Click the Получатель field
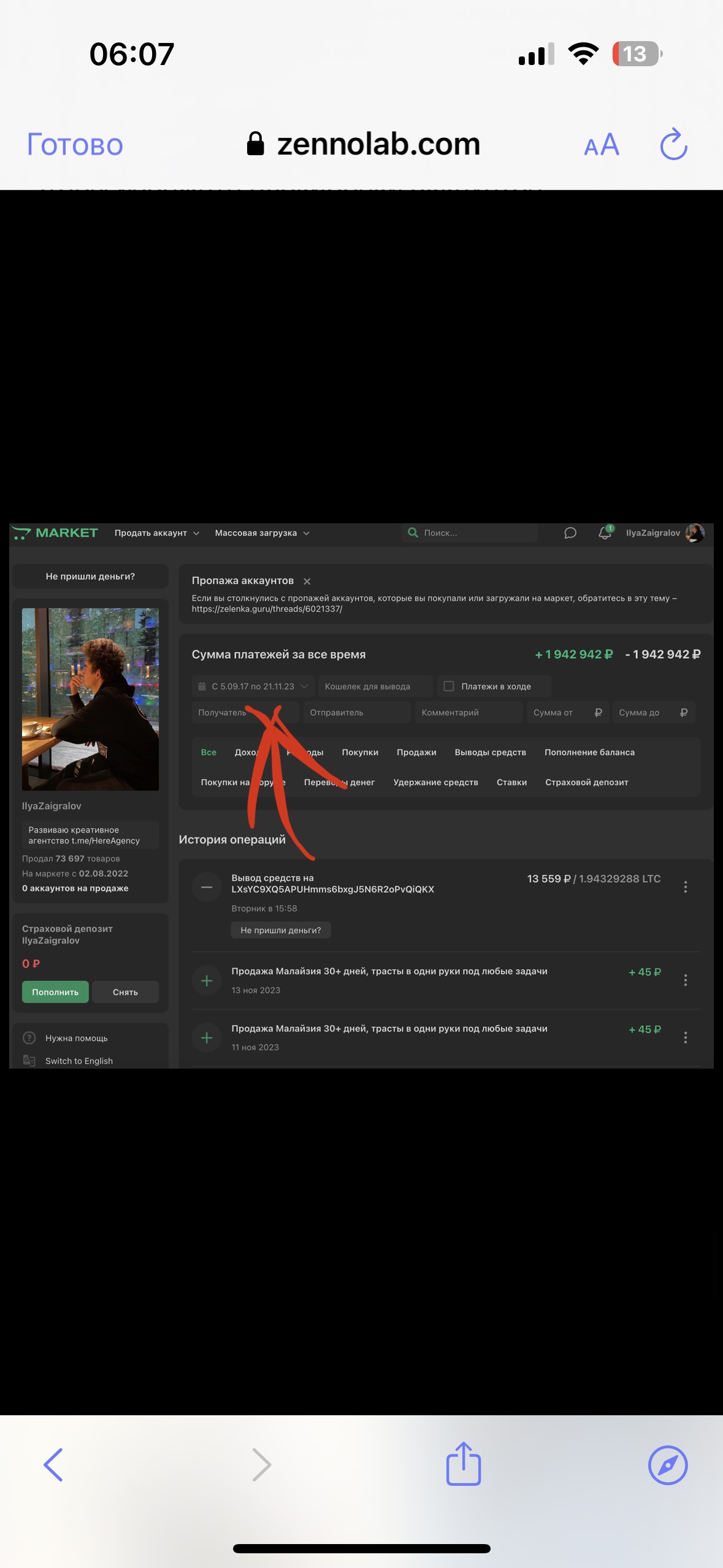This screenshot has height=1568, width=723. tap(245, 712)
